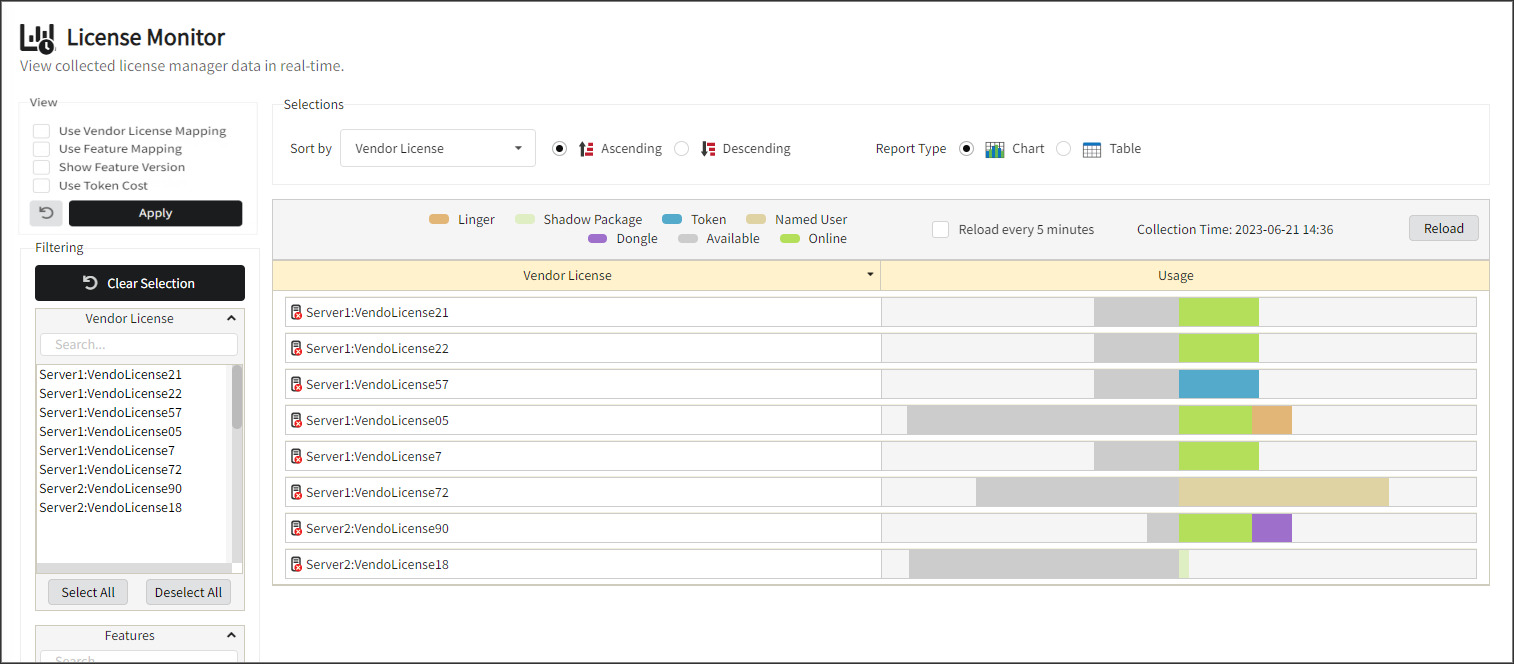Click the Usage column header
This screenshot has width=1514, height=664.
1184,275
